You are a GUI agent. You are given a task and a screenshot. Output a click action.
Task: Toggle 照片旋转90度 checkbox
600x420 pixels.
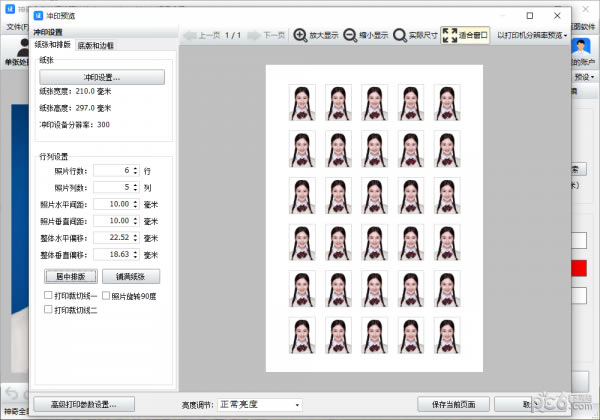coord(105,296)
